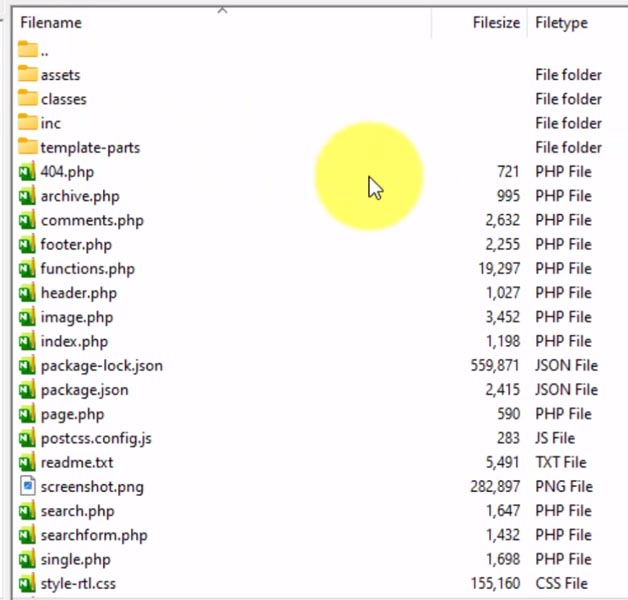Viewport: 628px width, 600px height.
Task: Click the file icon beside single.php
Action: (x=27, y=560)
